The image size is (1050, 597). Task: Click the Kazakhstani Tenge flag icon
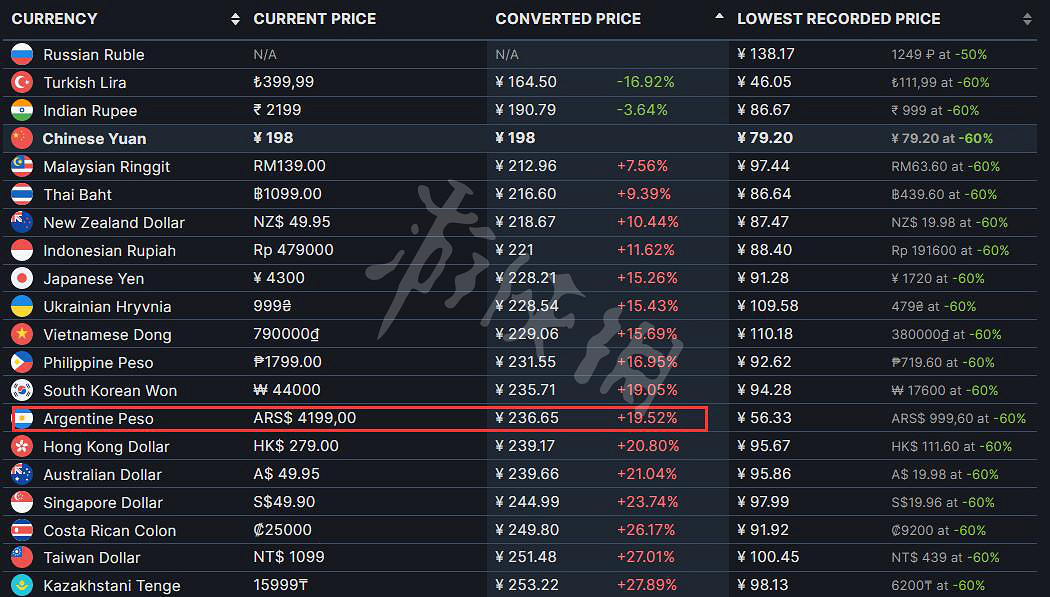(22, 585)
